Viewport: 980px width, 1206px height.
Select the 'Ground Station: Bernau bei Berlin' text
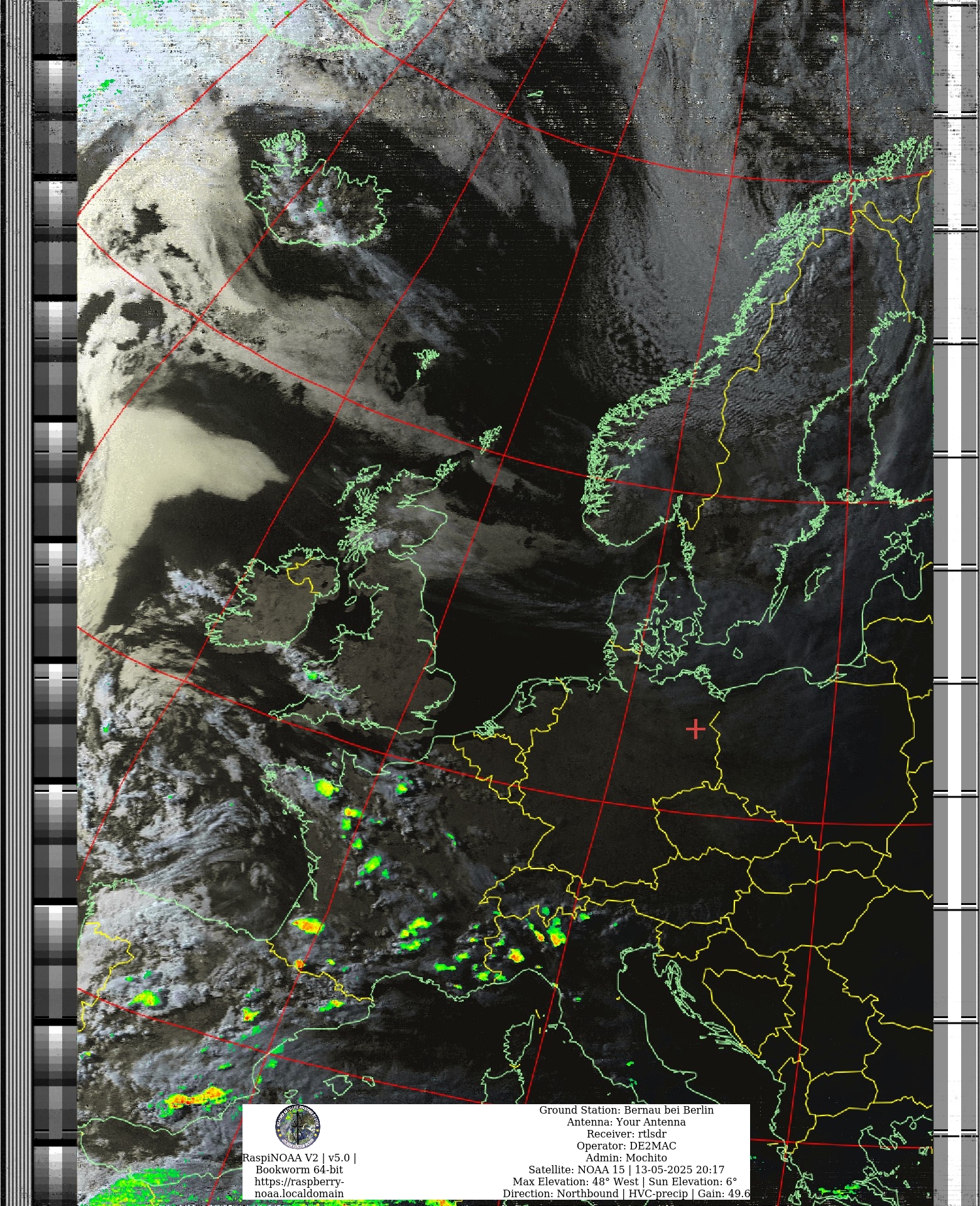click(x=626, y=1110)
